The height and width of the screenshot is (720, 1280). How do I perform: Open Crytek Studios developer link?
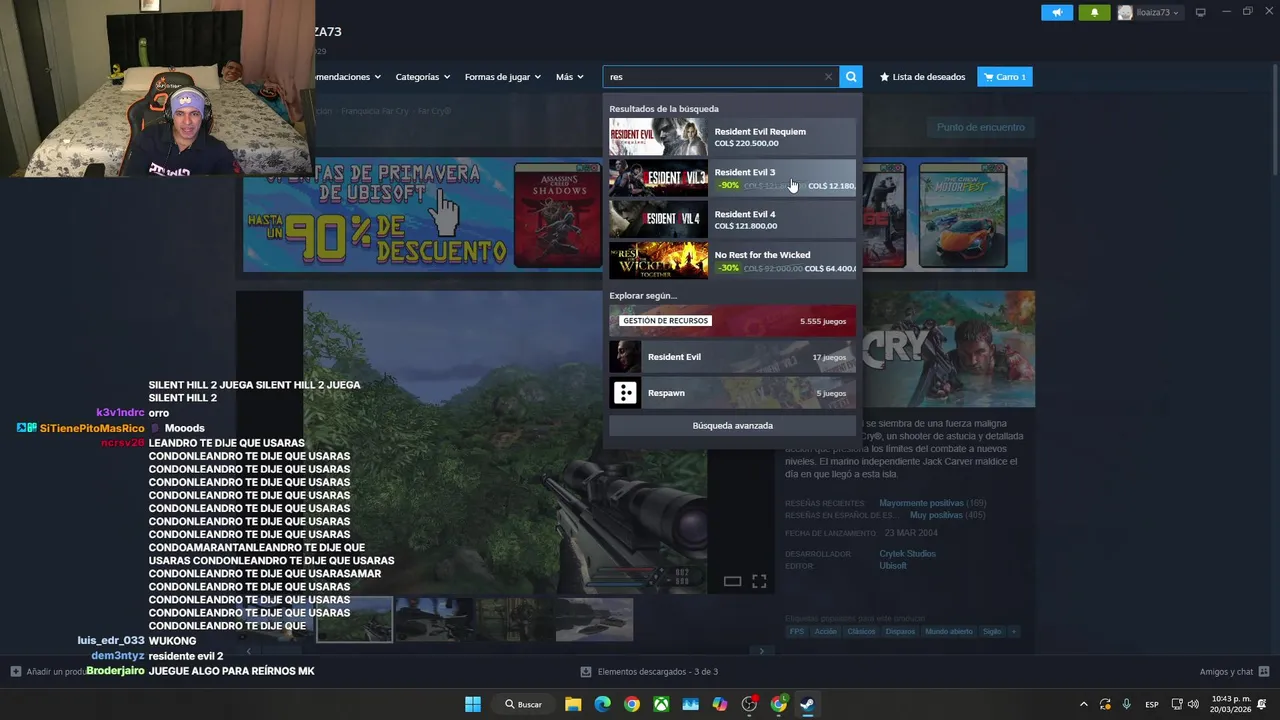[907, 554]
